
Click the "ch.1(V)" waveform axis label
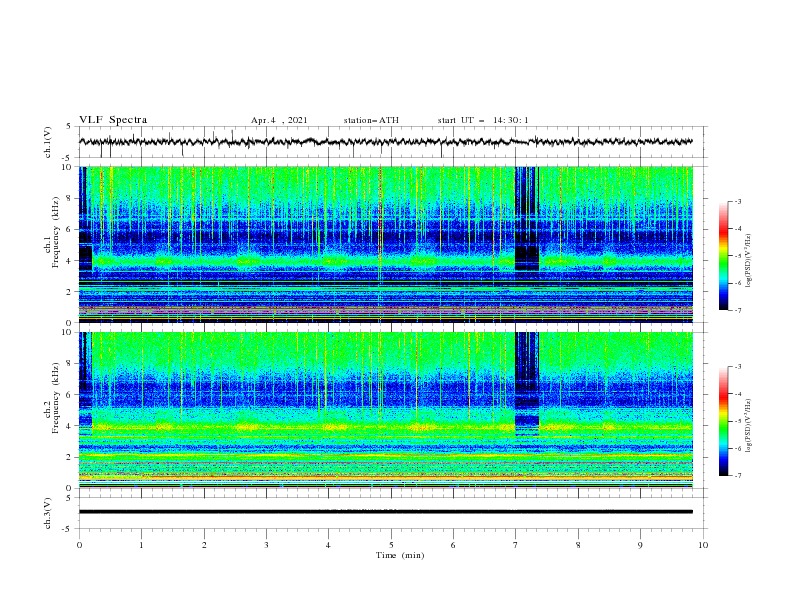click(48, 142)
